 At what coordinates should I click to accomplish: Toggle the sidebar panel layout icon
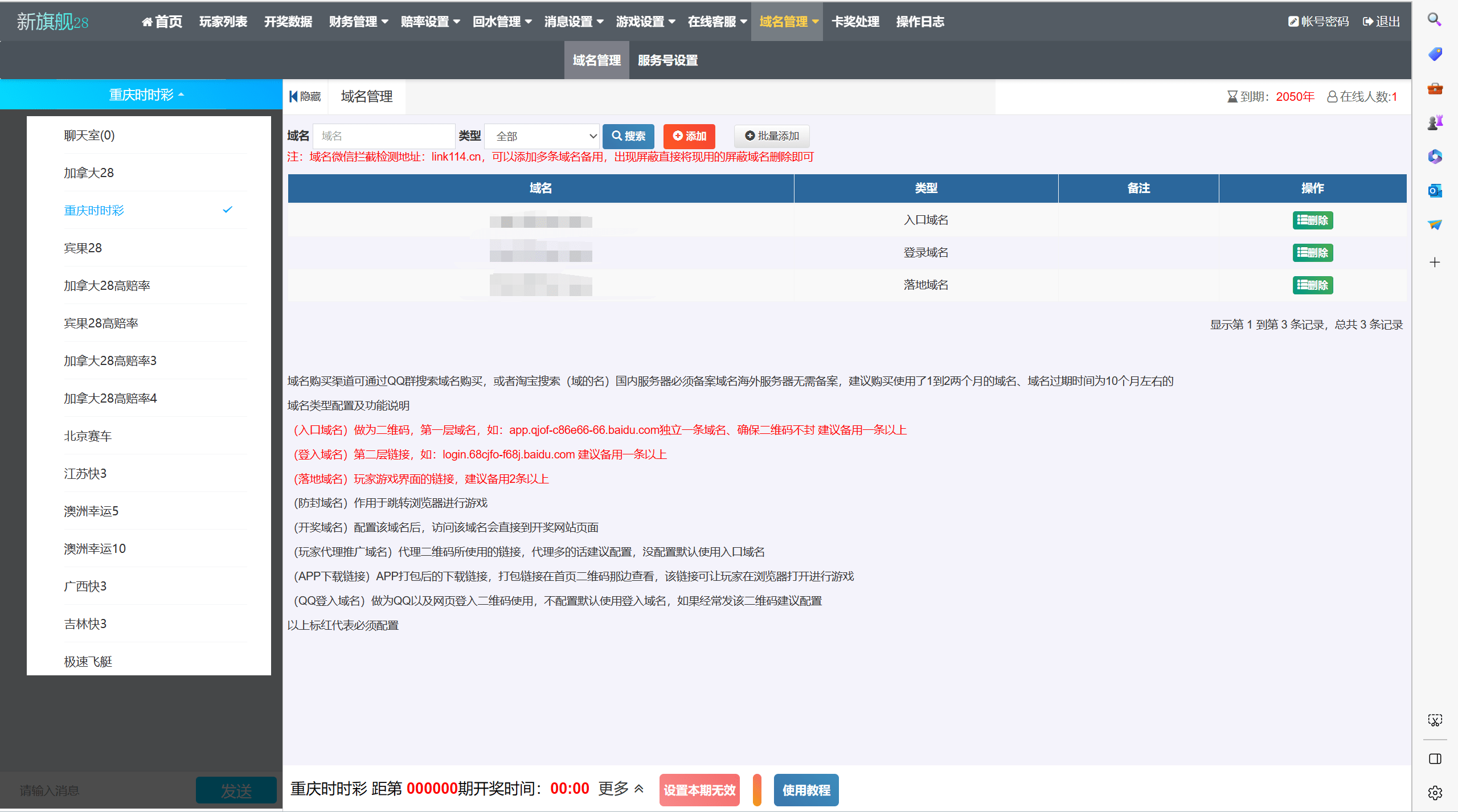coord(1435,759)
